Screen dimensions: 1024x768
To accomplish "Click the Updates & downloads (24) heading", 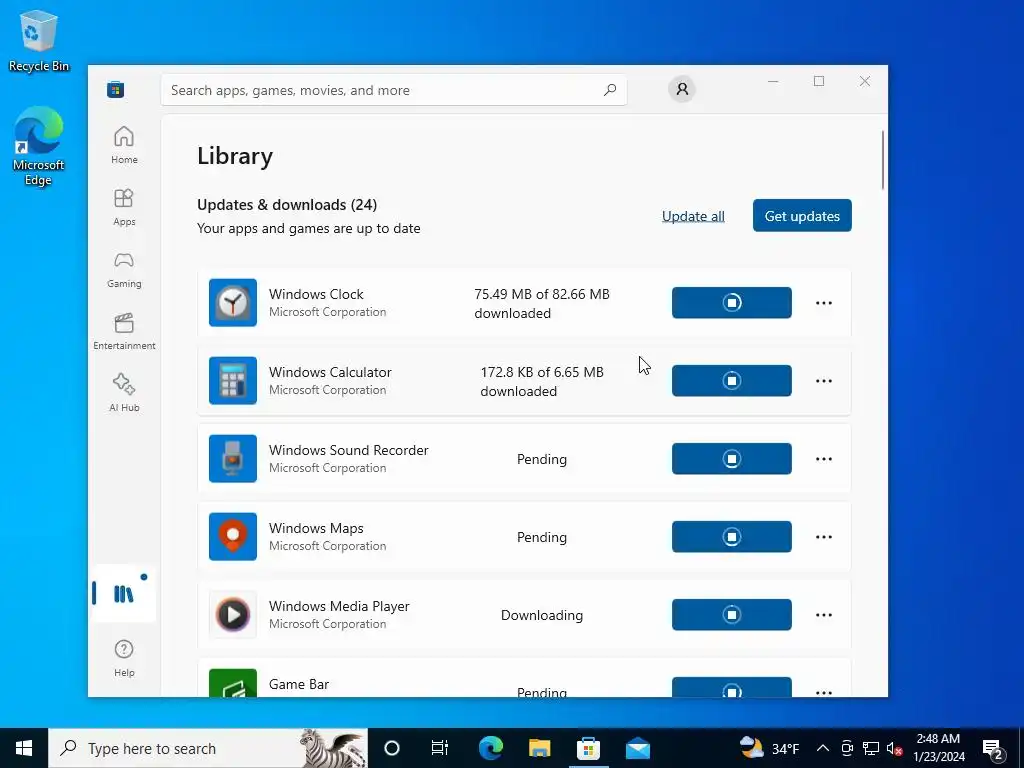I will coord(287,204).
